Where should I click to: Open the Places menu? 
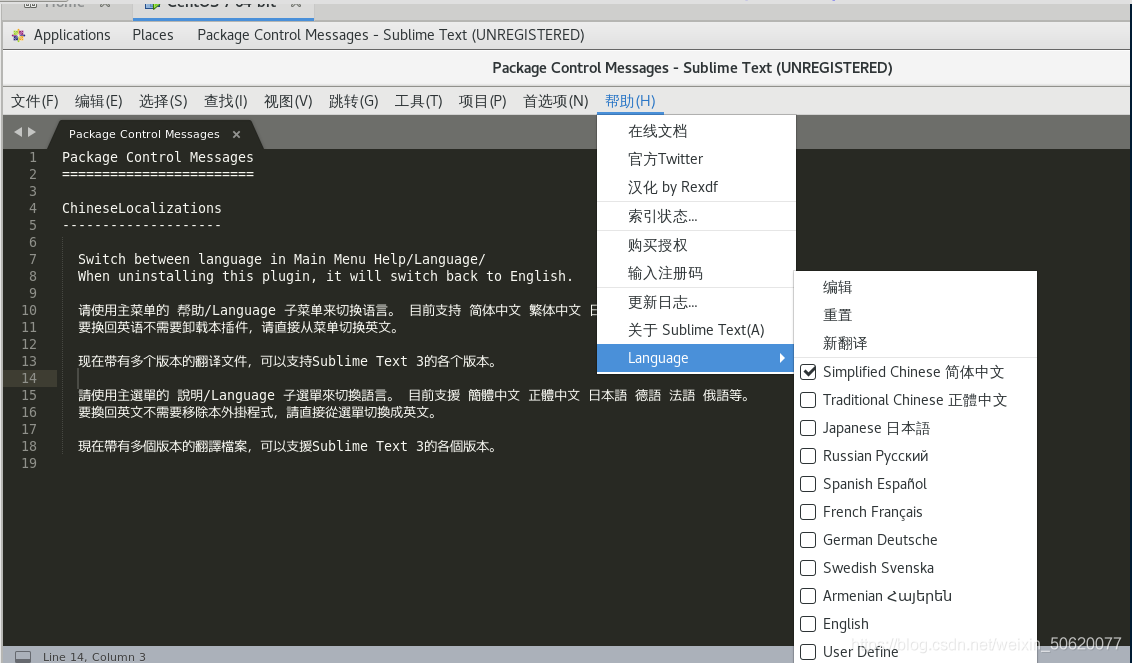click(153, 35)
